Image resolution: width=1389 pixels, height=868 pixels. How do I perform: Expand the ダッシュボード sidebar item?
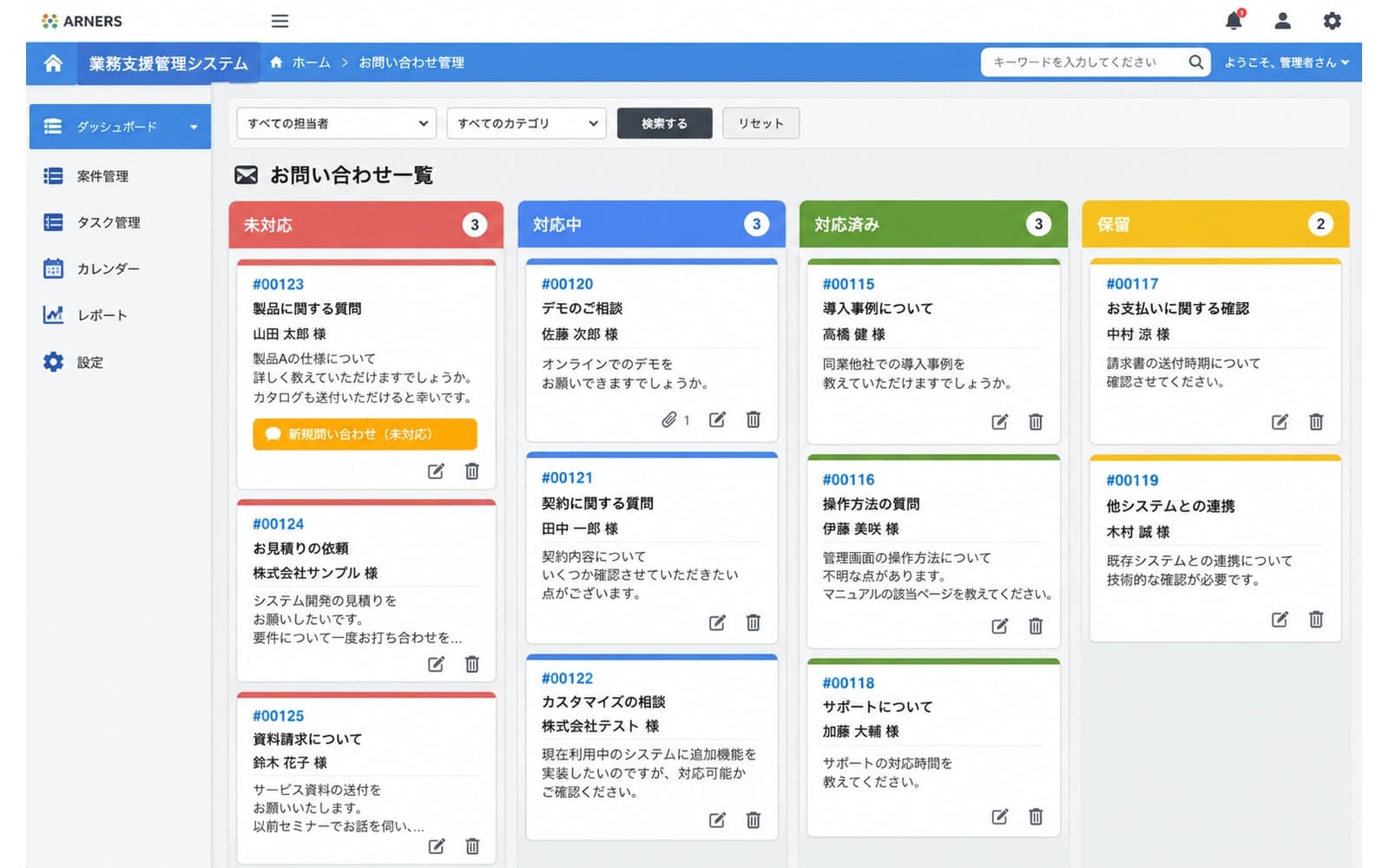point(120,127)
